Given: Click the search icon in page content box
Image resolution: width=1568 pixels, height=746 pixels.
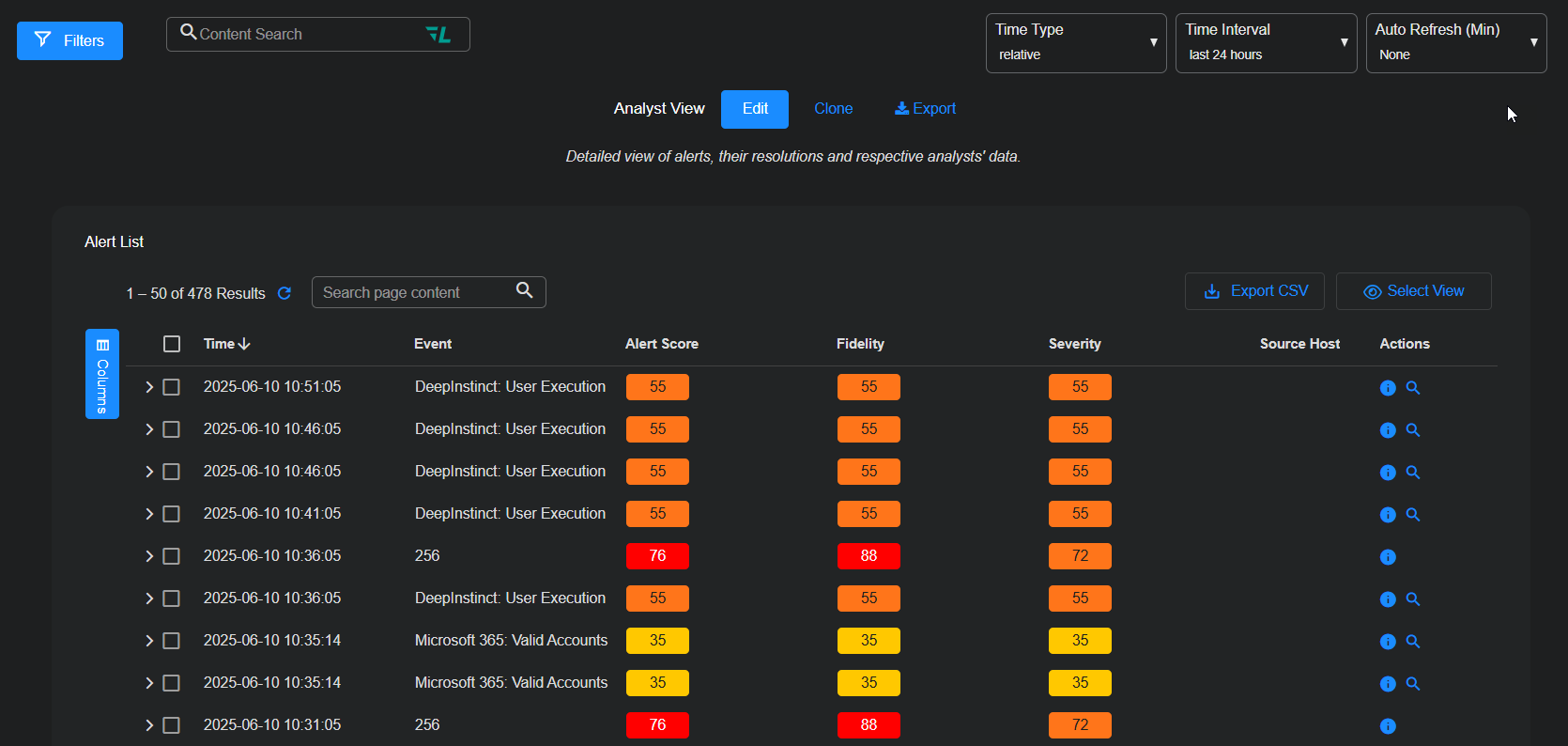Looking at the screenshot, I should (x=525, y=291).
